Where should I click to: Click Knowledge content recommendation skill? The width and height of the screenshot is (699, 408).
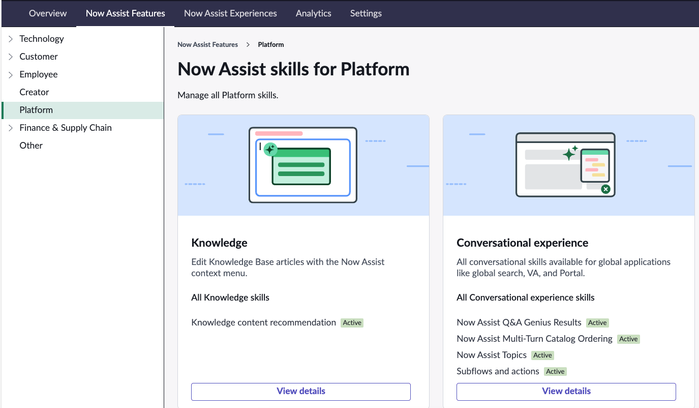263,322
